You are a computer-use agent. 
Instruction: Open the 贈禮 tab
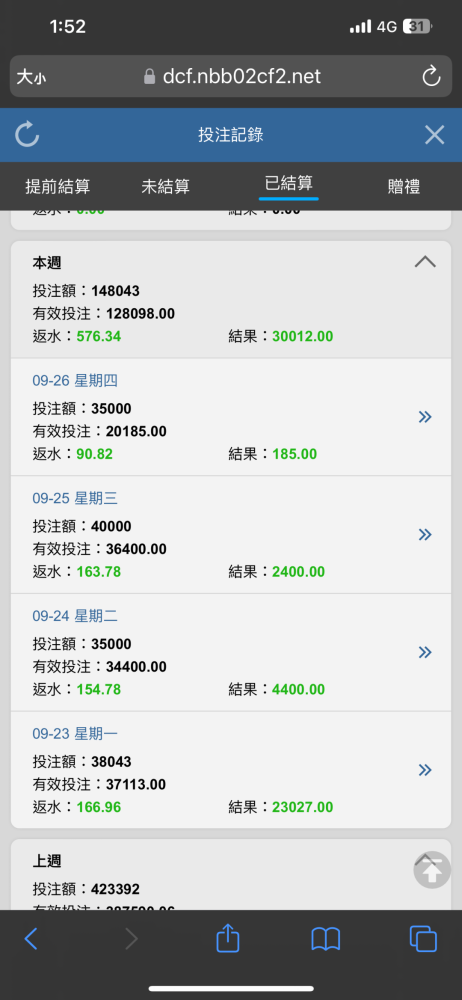(404, 187)
